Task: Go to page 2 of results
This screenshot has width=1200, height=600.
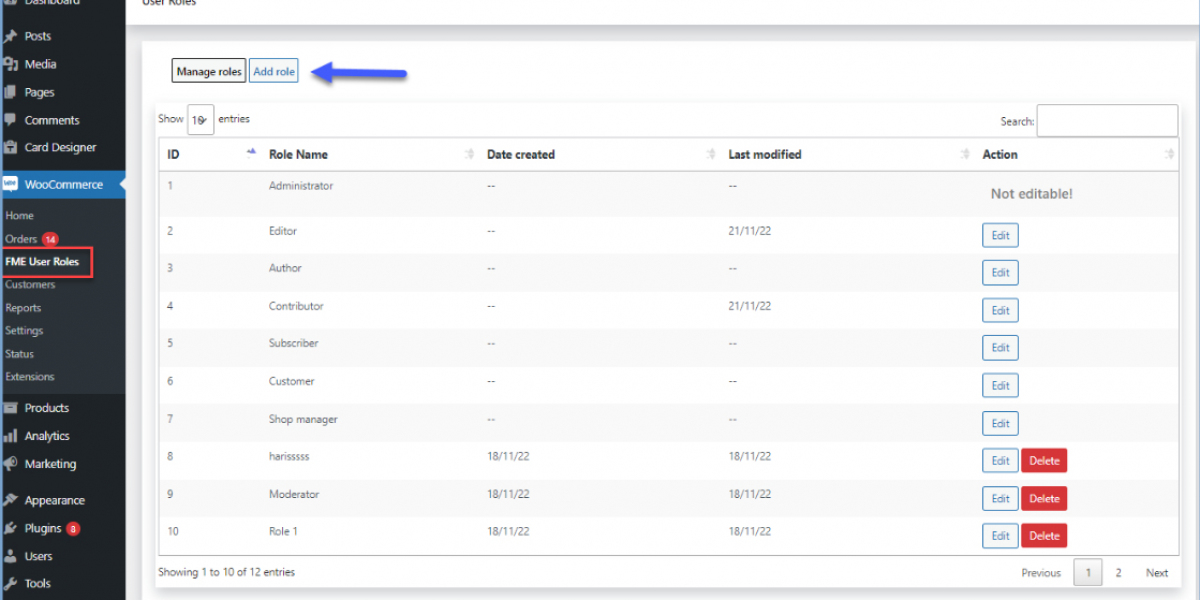Action: (x=1118, y=573)
